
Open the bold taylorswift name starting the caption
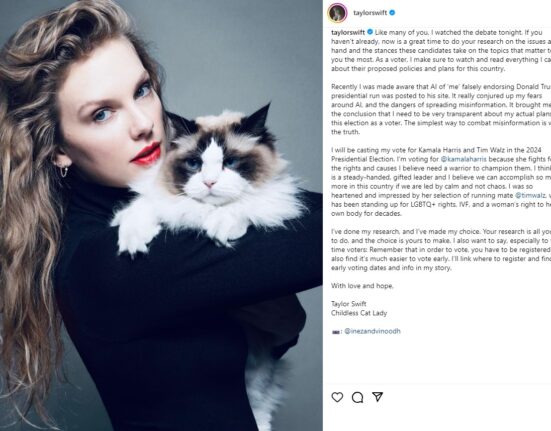click(348, 32)
